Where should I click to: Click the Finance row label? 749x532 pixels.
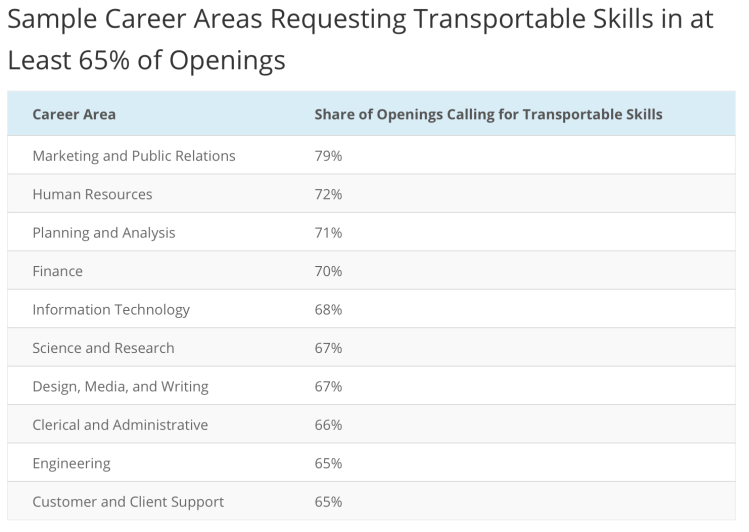[58, 271]
